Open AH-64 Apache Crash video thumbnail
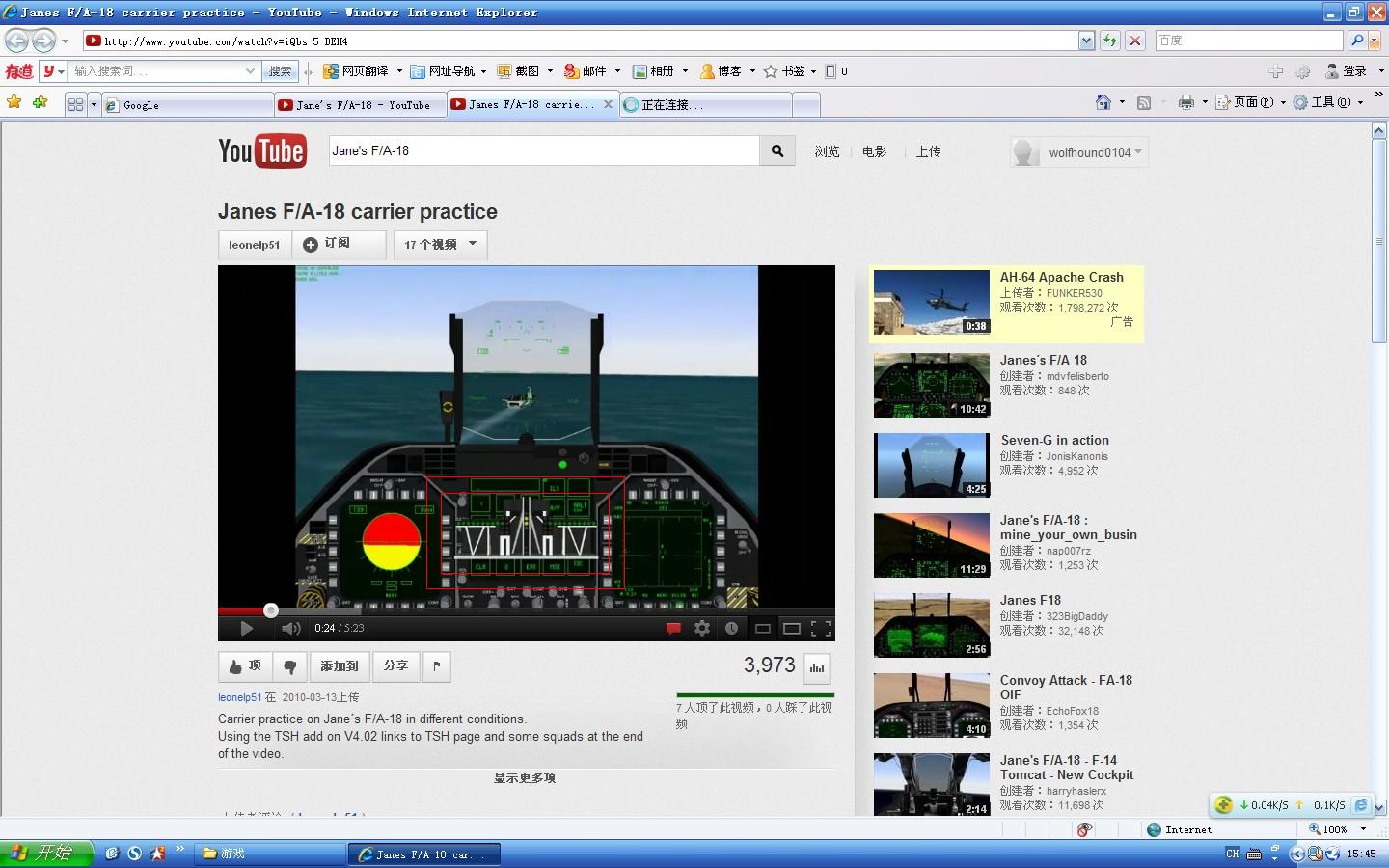This screenshot has height=868, width=1389. (932, 303)
